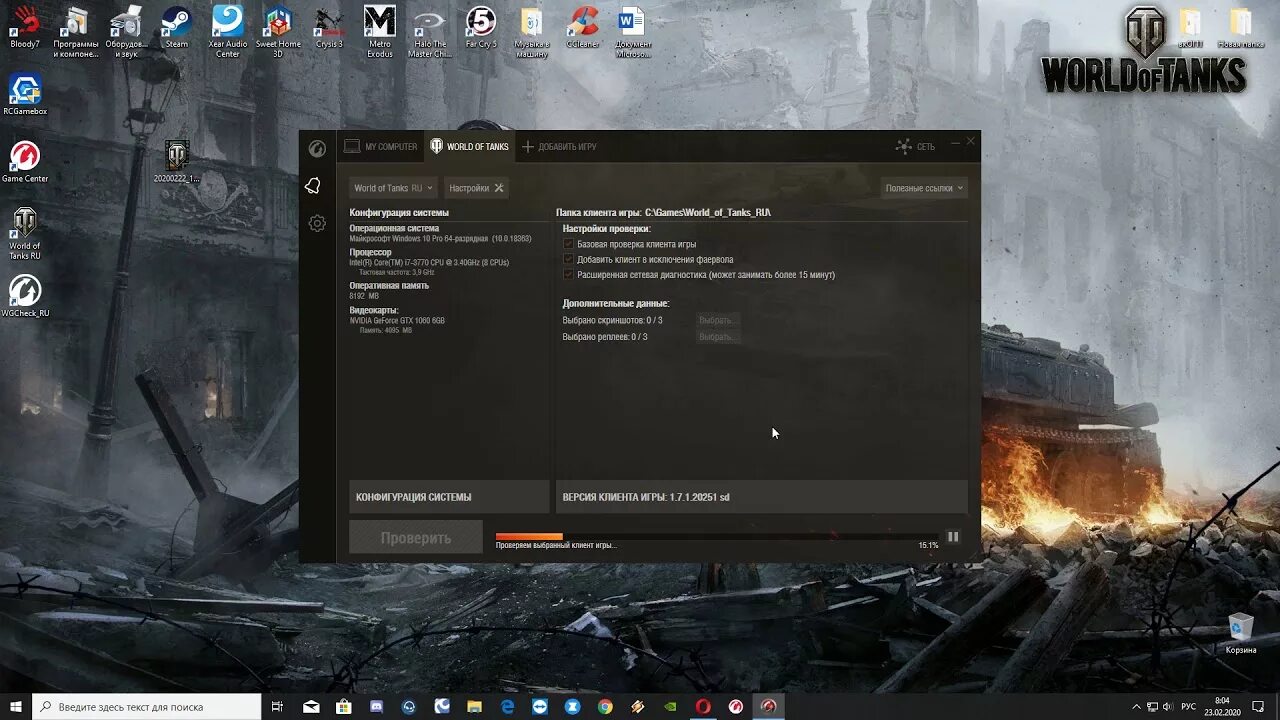This screenshot has width=1280, height=720.
Task: Click the volume speaker tray icon
Action: tap(1168, 706)
